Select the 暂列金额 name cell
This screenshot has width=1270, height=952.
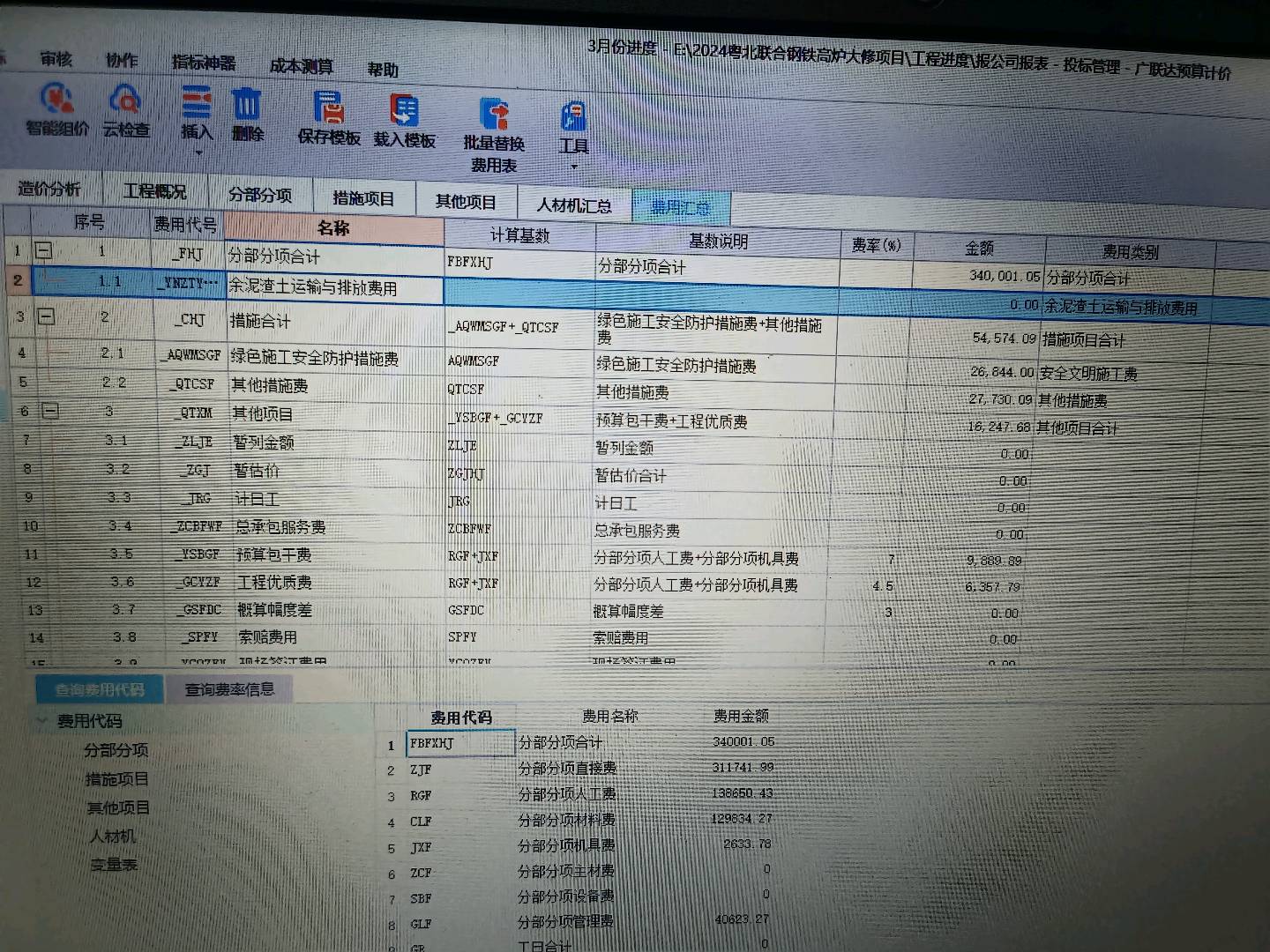335,443
